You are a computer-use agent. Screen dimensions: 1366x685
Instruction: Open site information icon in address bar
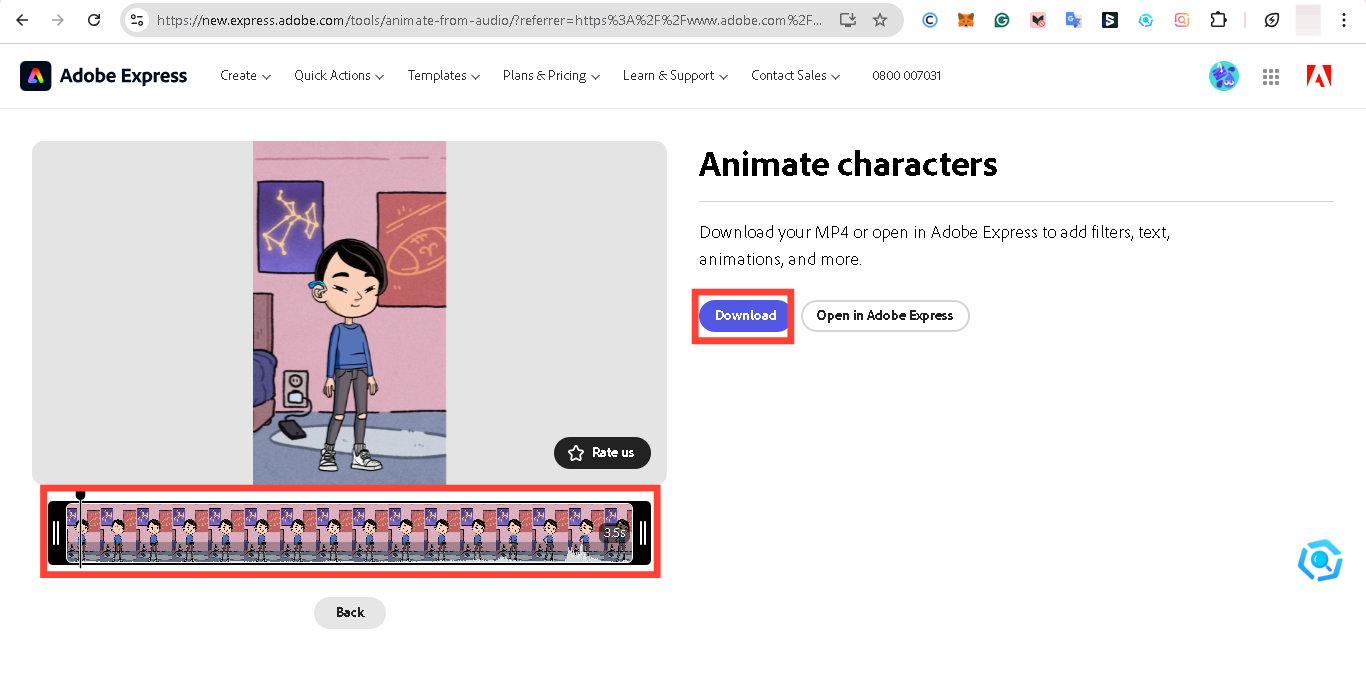pyautogui.click(x=138, y=20)
